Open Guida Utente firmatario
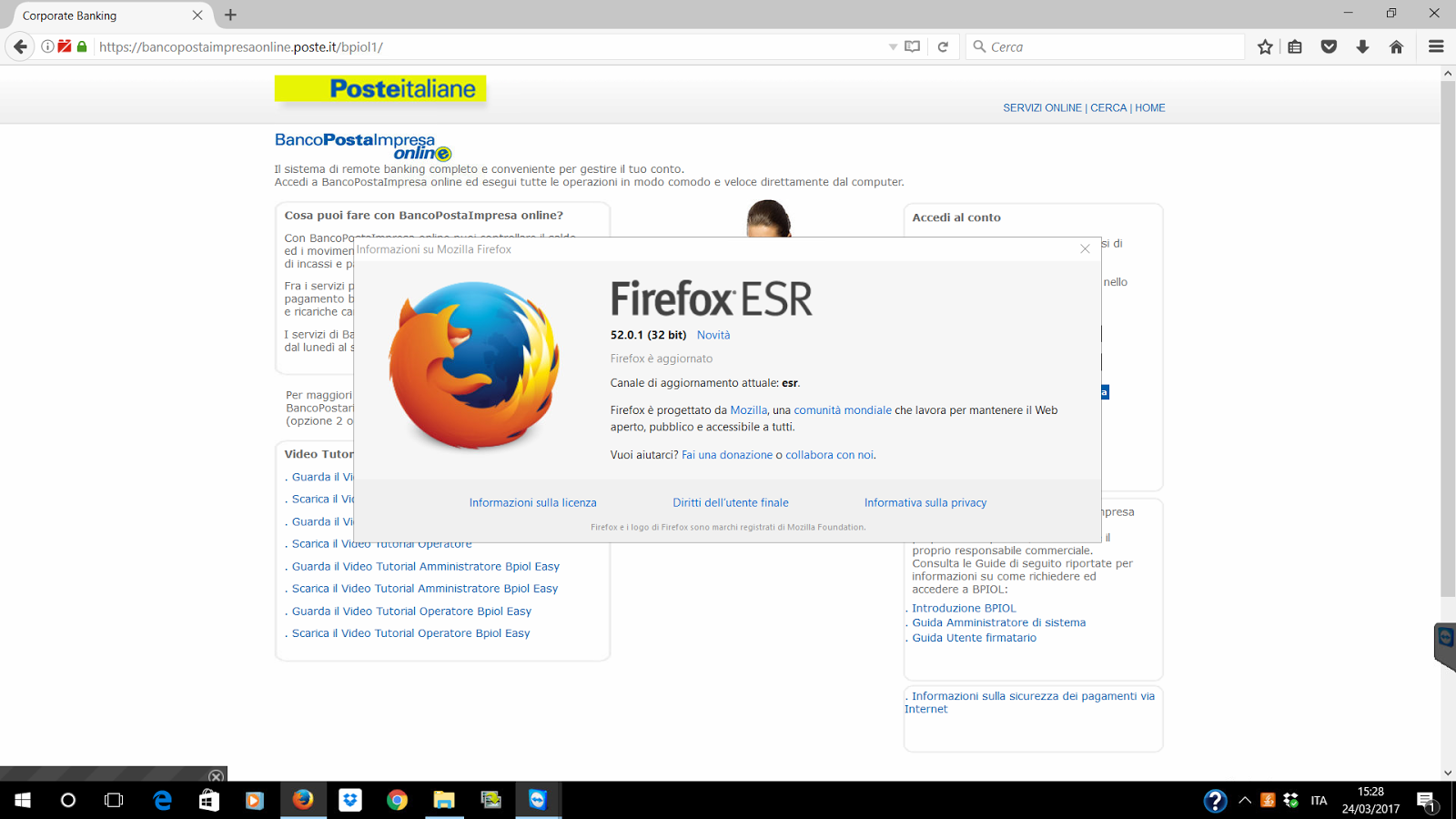Viewport: 1456px width, 819px height. click(974, 638)
